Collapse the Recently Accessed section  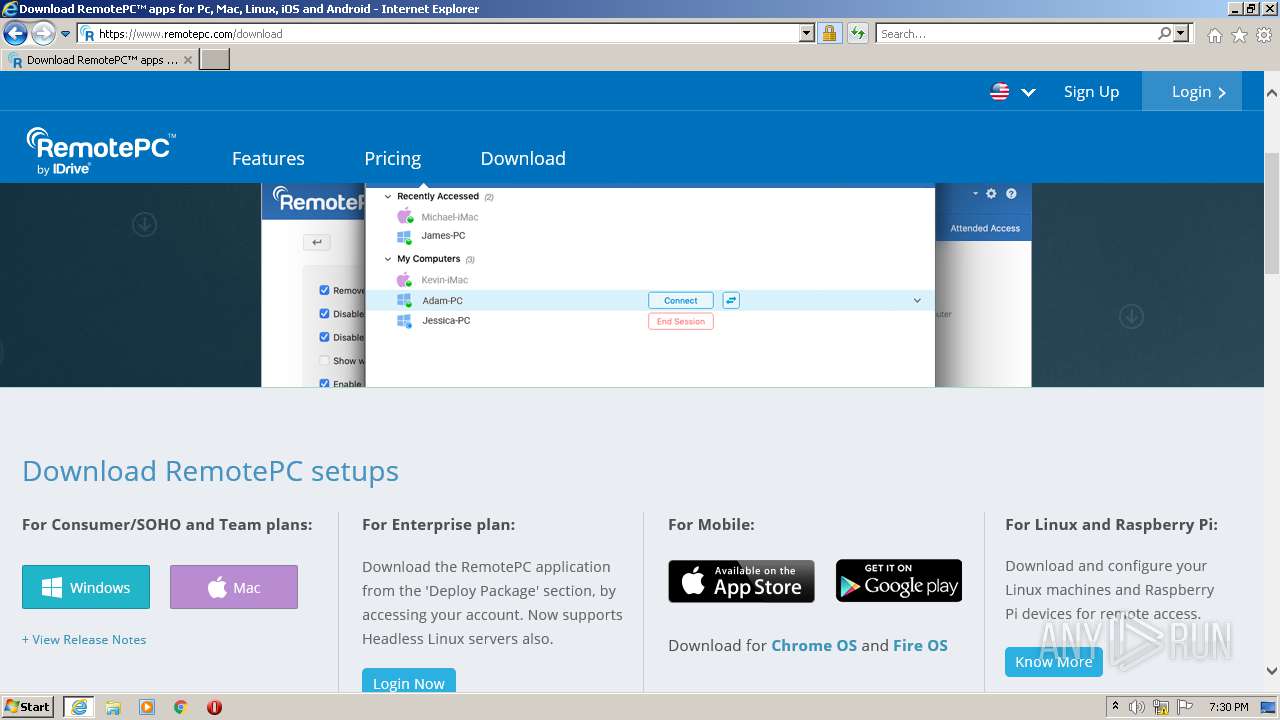[388, 196]
